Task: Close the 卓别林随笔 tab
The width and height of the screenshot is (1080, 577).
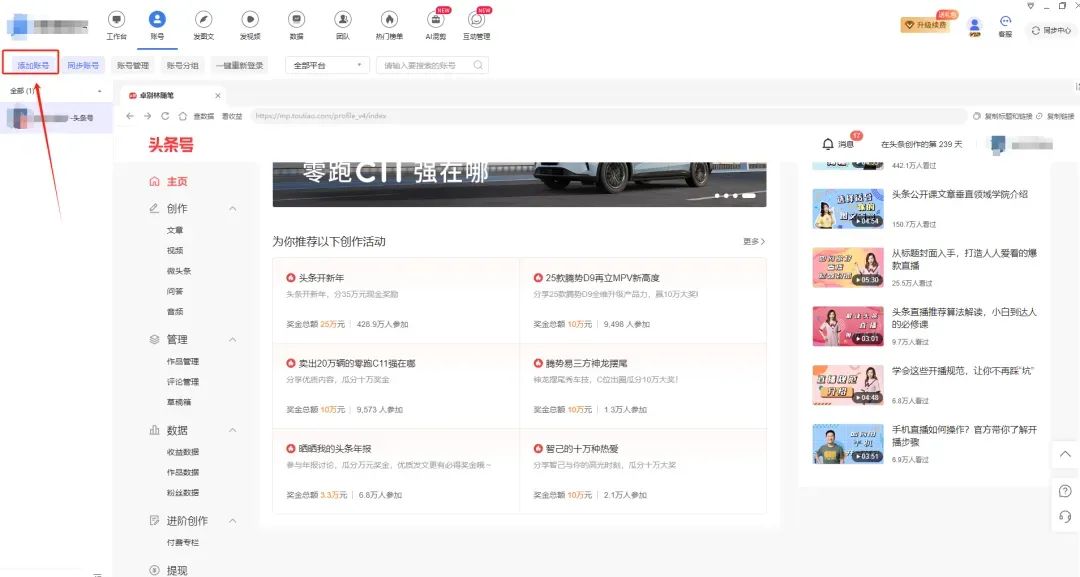Action: coord(218,96)
